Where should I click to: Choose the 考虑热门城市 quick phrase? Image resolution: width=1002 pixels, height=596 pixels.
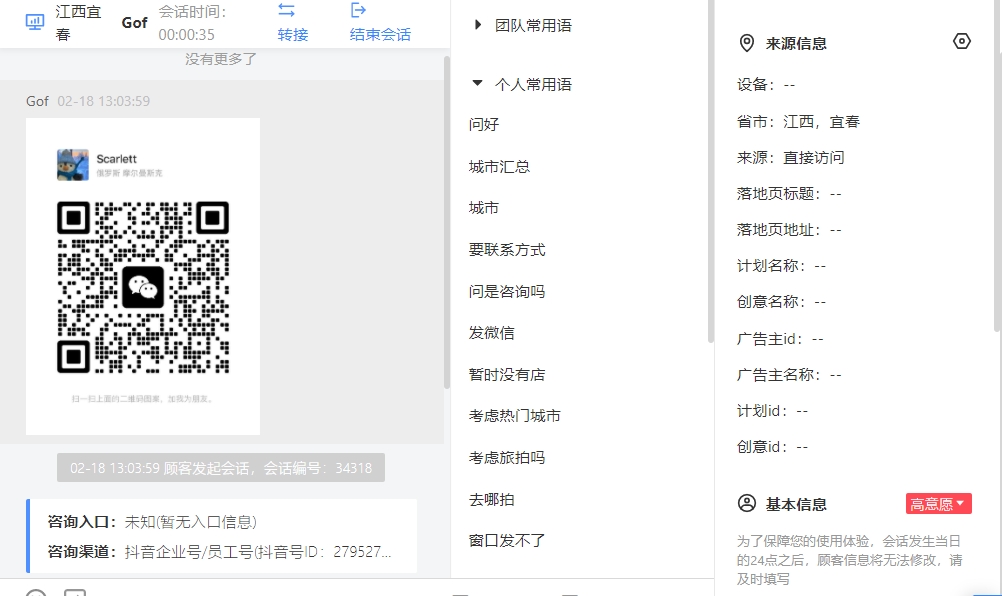(x=514, y=416)
